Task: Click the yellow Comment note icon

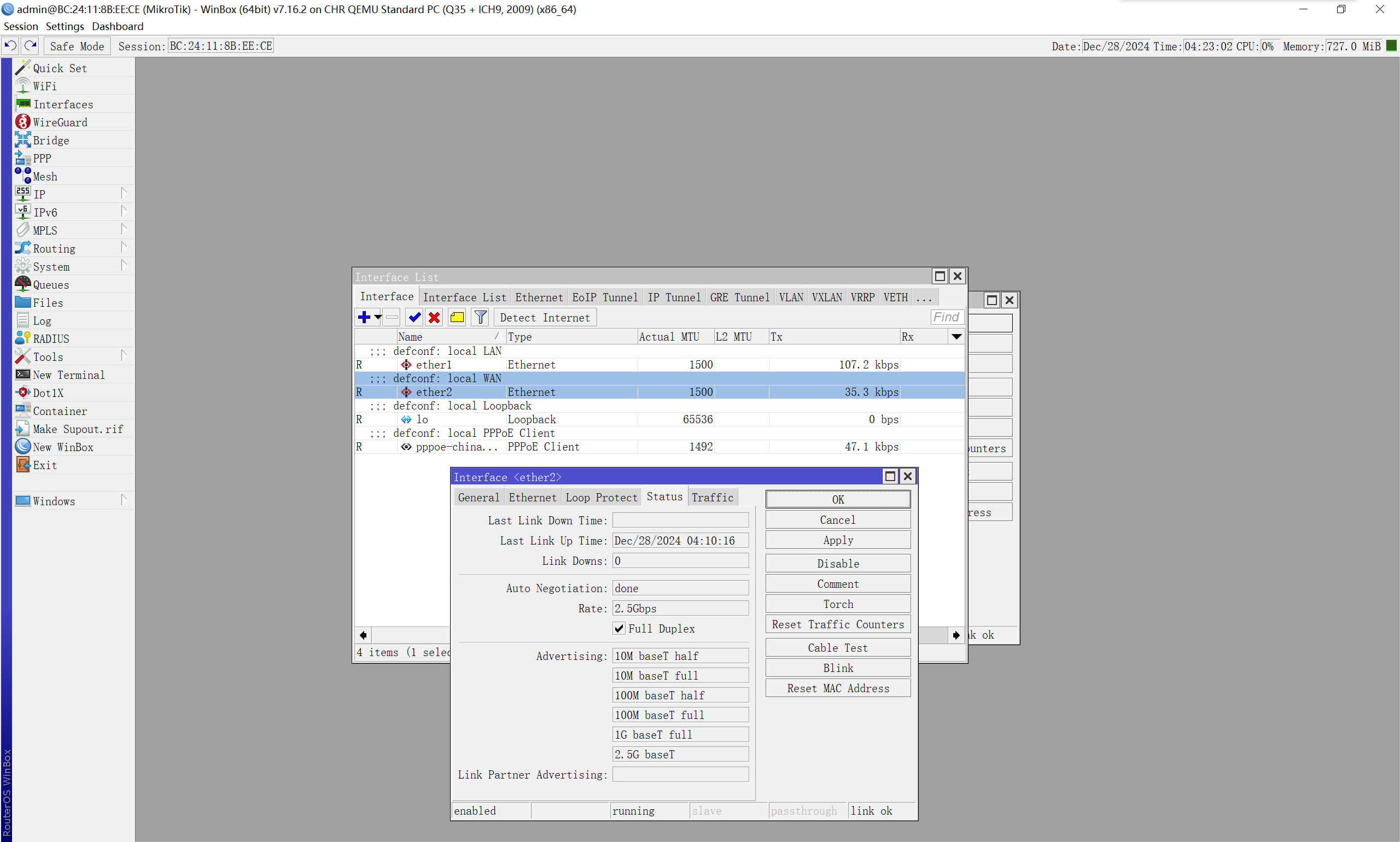Action: click(x=457, y=318)
